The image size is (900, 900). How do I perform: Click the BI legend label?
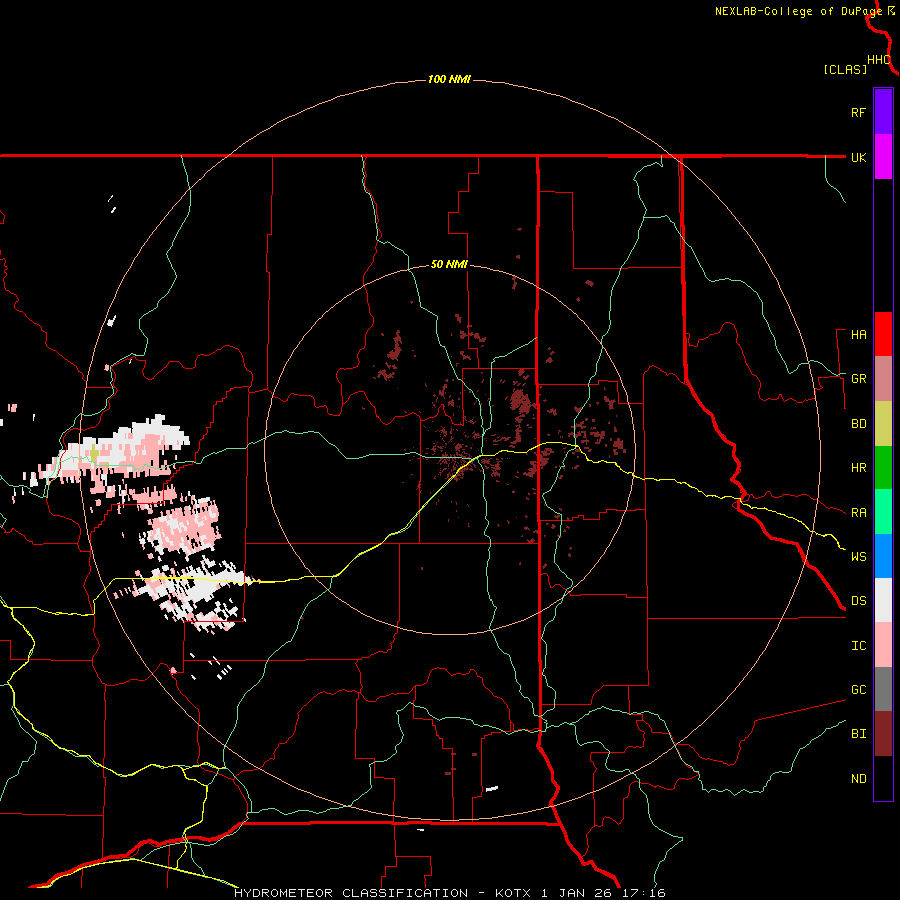tap(859, 734)
